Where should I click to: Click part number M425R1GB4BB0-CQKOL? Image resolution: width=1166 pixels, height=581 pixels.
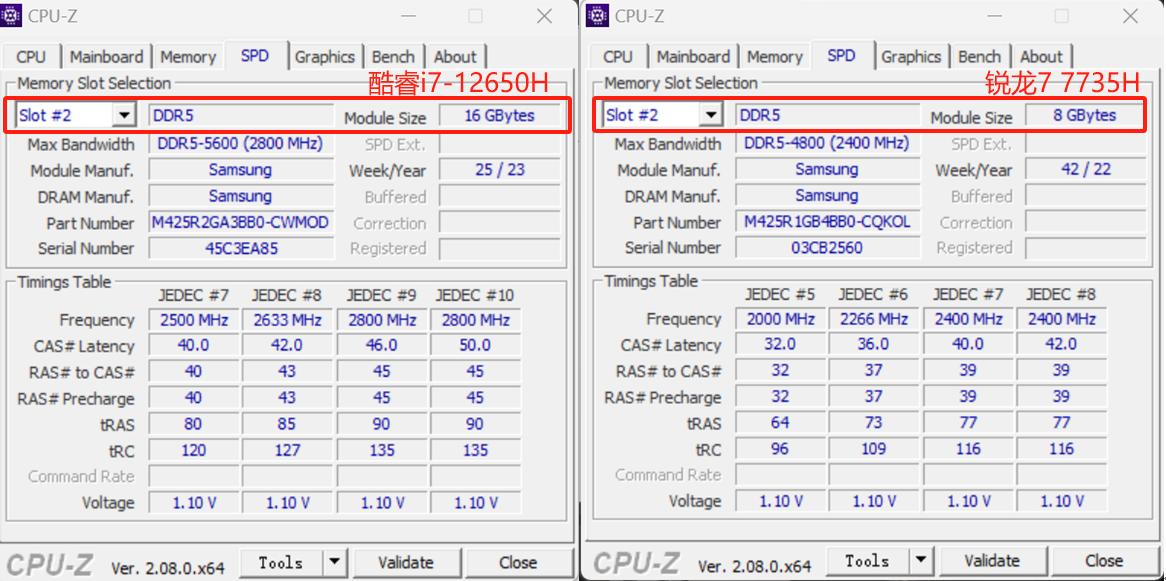click(827, 222)
